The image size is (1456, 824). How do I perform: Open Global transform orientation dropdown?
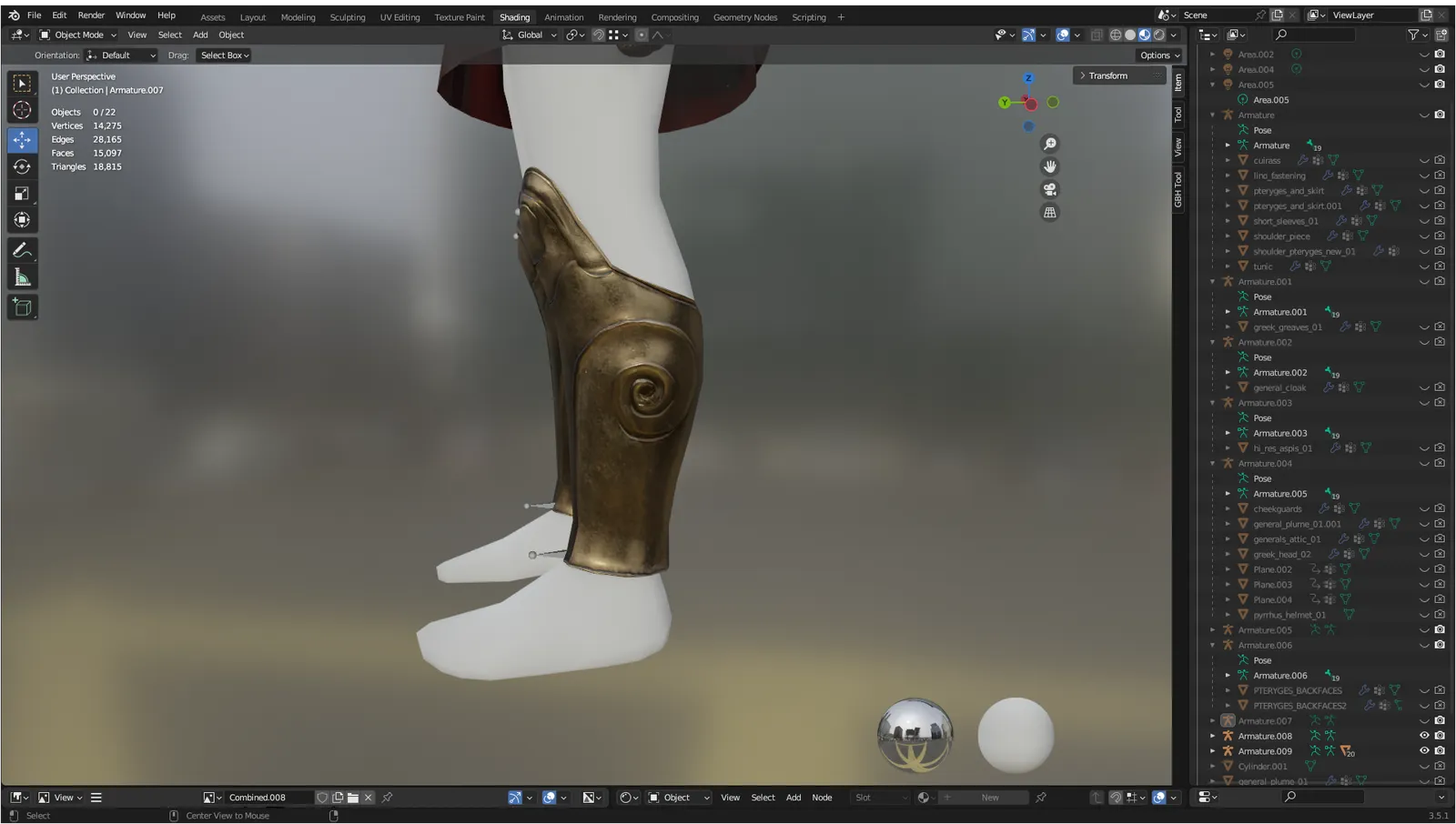(x=530, y=35)
